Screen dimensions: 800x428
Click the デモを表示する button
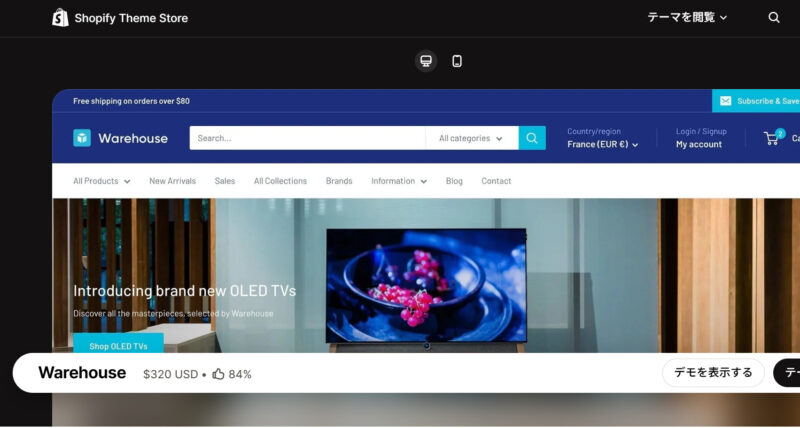tap(713, 373)
